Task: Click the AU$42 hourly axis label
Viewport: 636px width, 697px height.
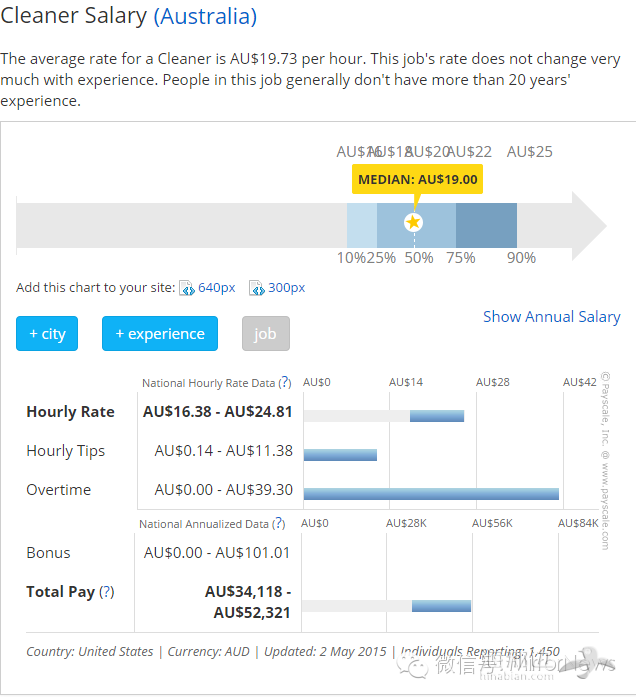Action: coord(580,382)
